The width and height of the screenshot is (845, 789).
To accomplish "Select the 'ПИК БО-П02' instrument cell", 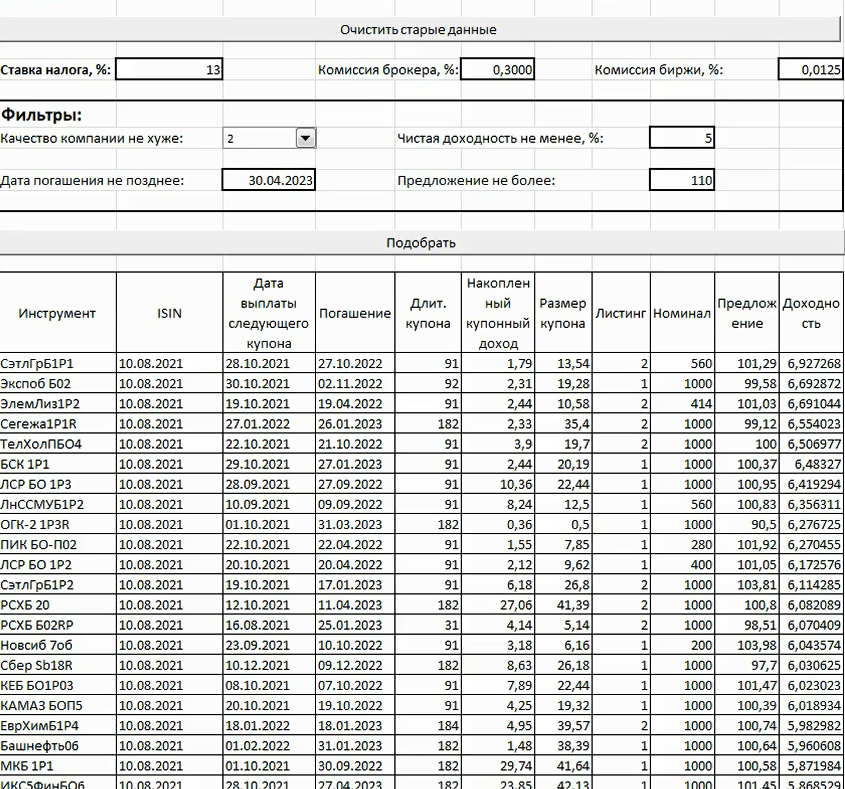I will [58, 544].
